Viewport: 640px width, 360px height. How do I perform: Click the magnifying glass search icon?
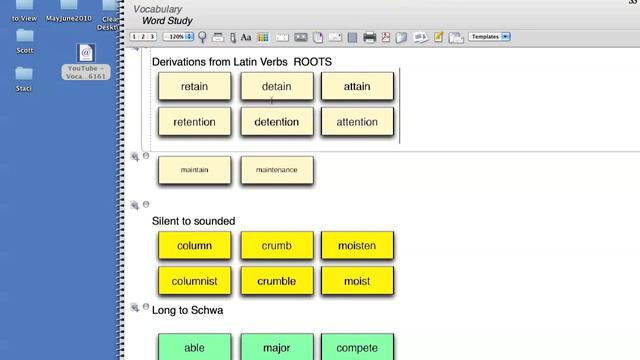pos(202,37)
